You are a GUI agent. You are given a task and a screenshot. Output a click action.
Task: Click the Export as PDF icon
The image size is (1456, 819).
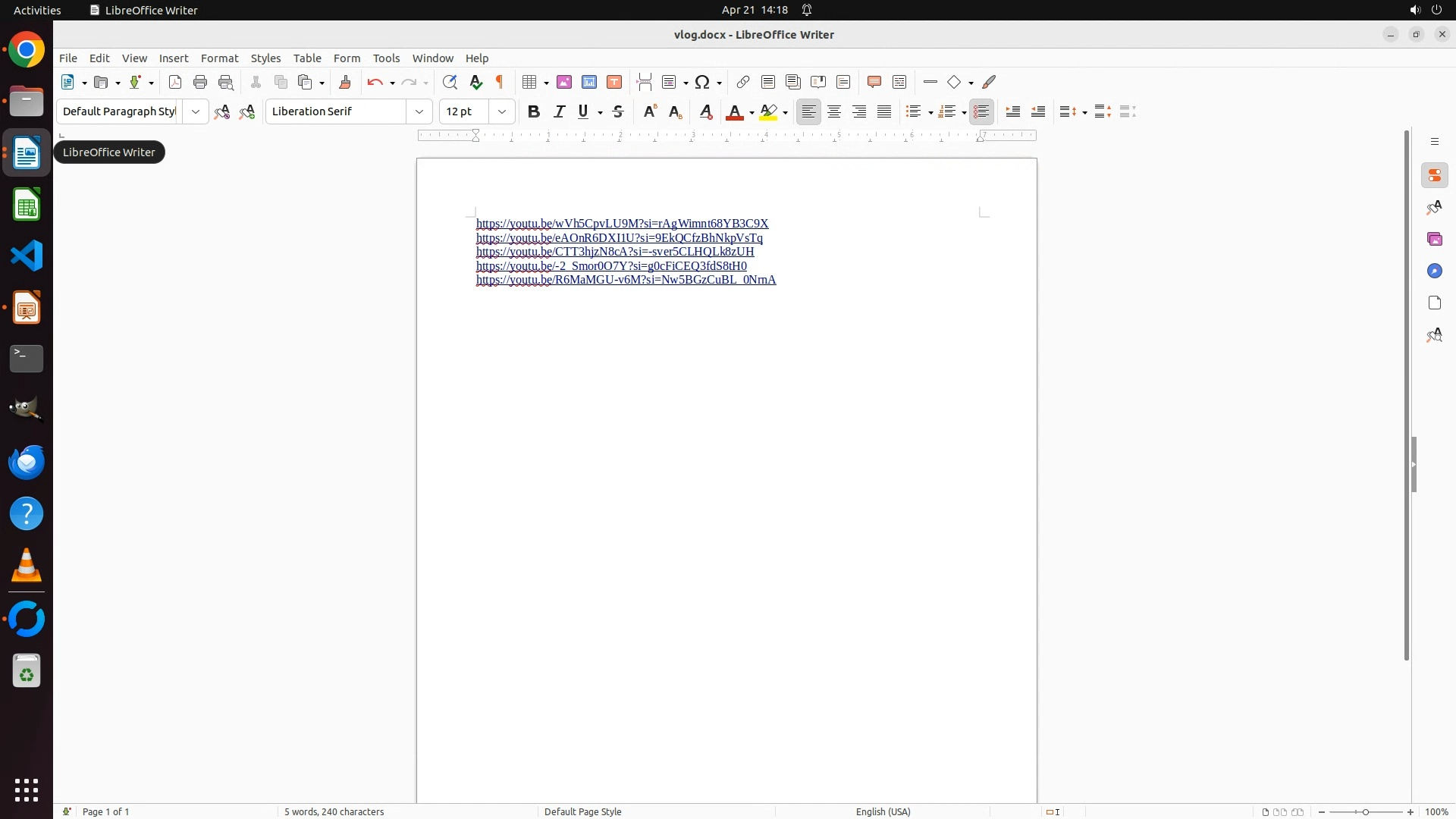click(175, 82)
